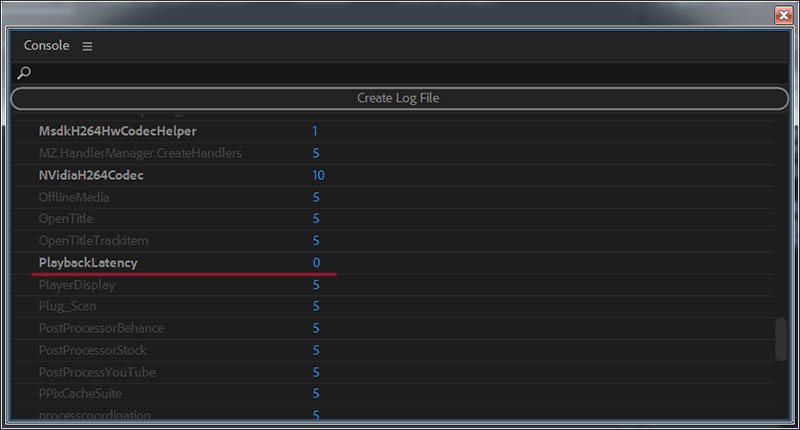Screen dimensions: 800x430
Task: Edit OpenTitleTrackItem value 5
Action: (316, 240)
